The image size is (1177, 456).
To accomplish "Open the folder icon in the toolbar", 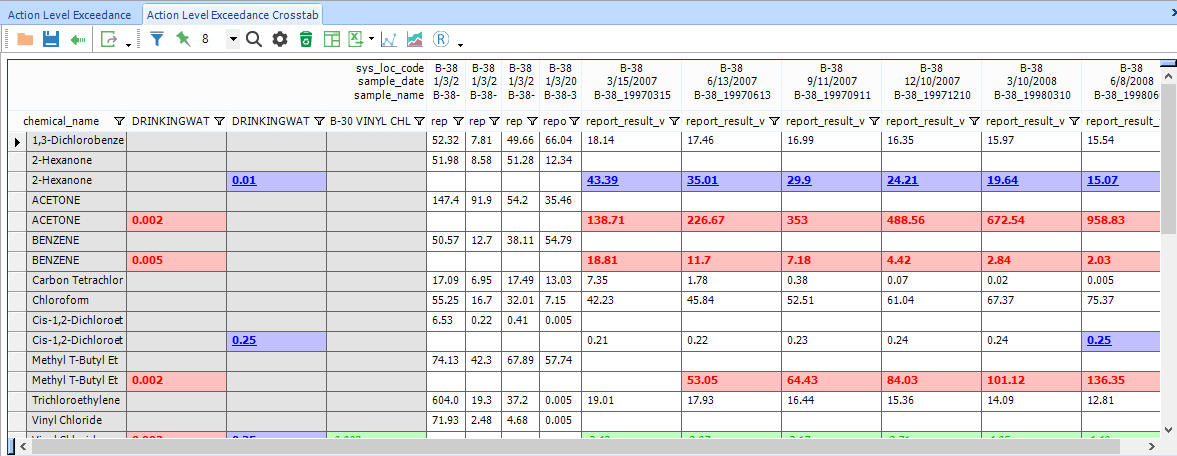I will point(25,39).
